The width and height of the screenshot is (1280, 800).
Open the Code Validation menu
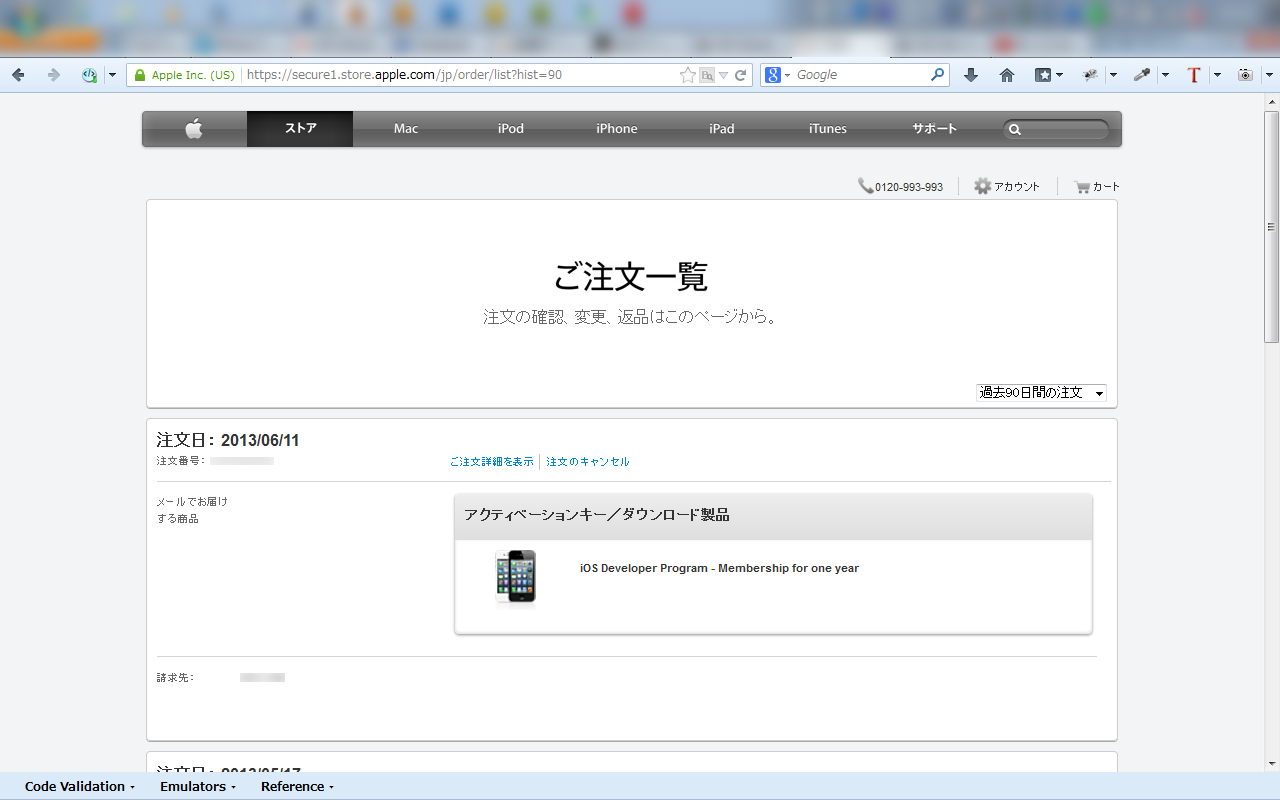tap(80, 787)
